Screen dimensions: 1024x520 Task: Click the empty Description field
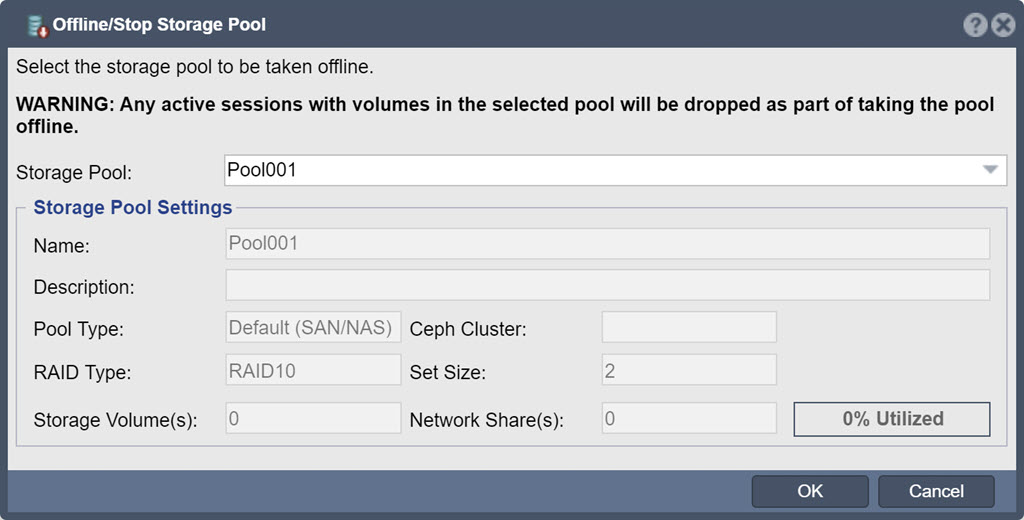pos(607,285)
